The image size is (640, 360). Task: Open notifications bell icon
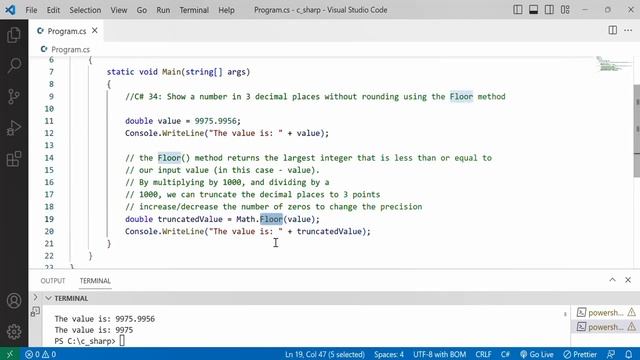[629, 354]
